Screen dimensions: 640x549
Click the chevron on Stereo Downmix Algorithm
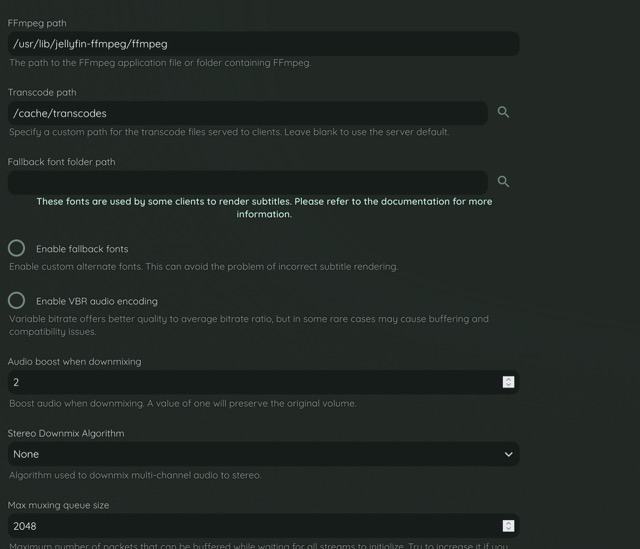[508, 454]
